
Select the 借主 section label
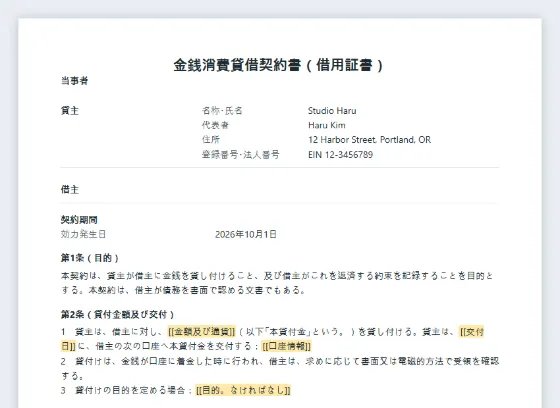pos(70,189)
